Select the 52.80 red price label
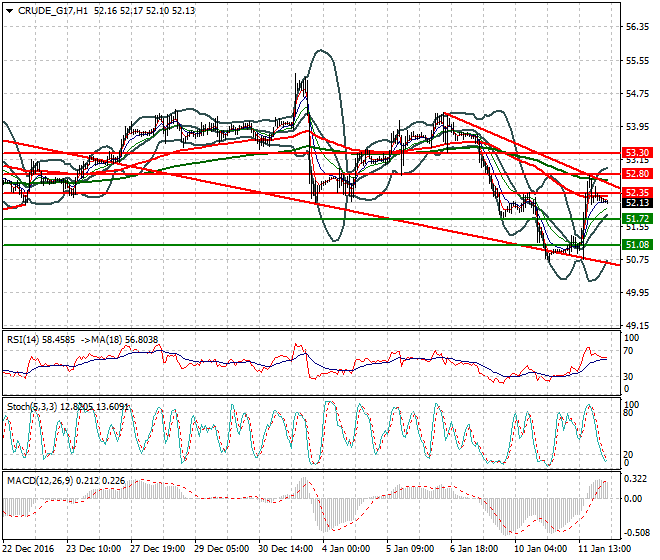 tap(637, 173)
